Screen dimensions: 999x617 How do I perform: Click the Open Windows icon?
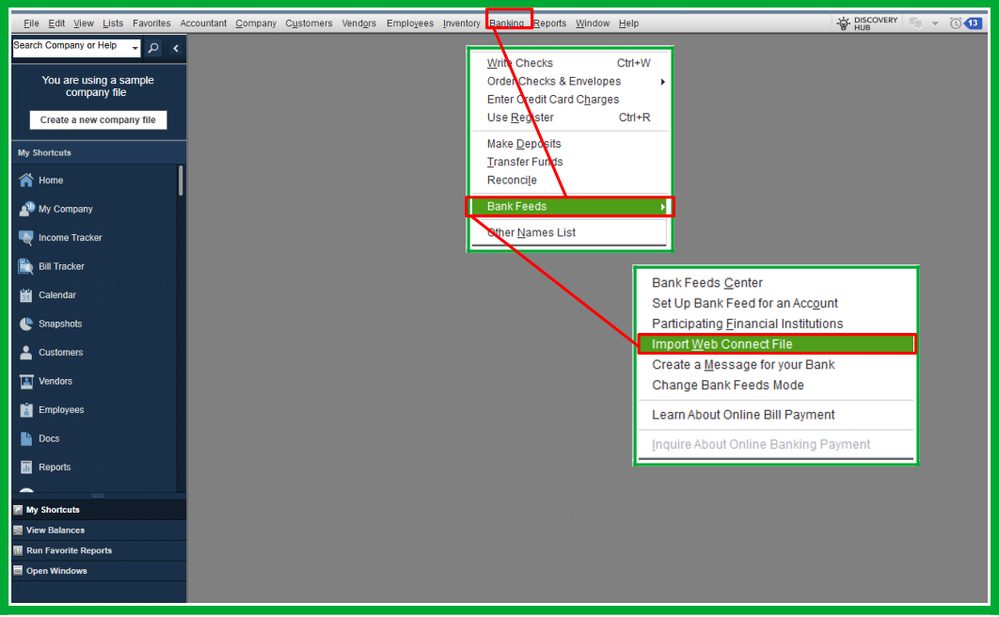[18, 571]
